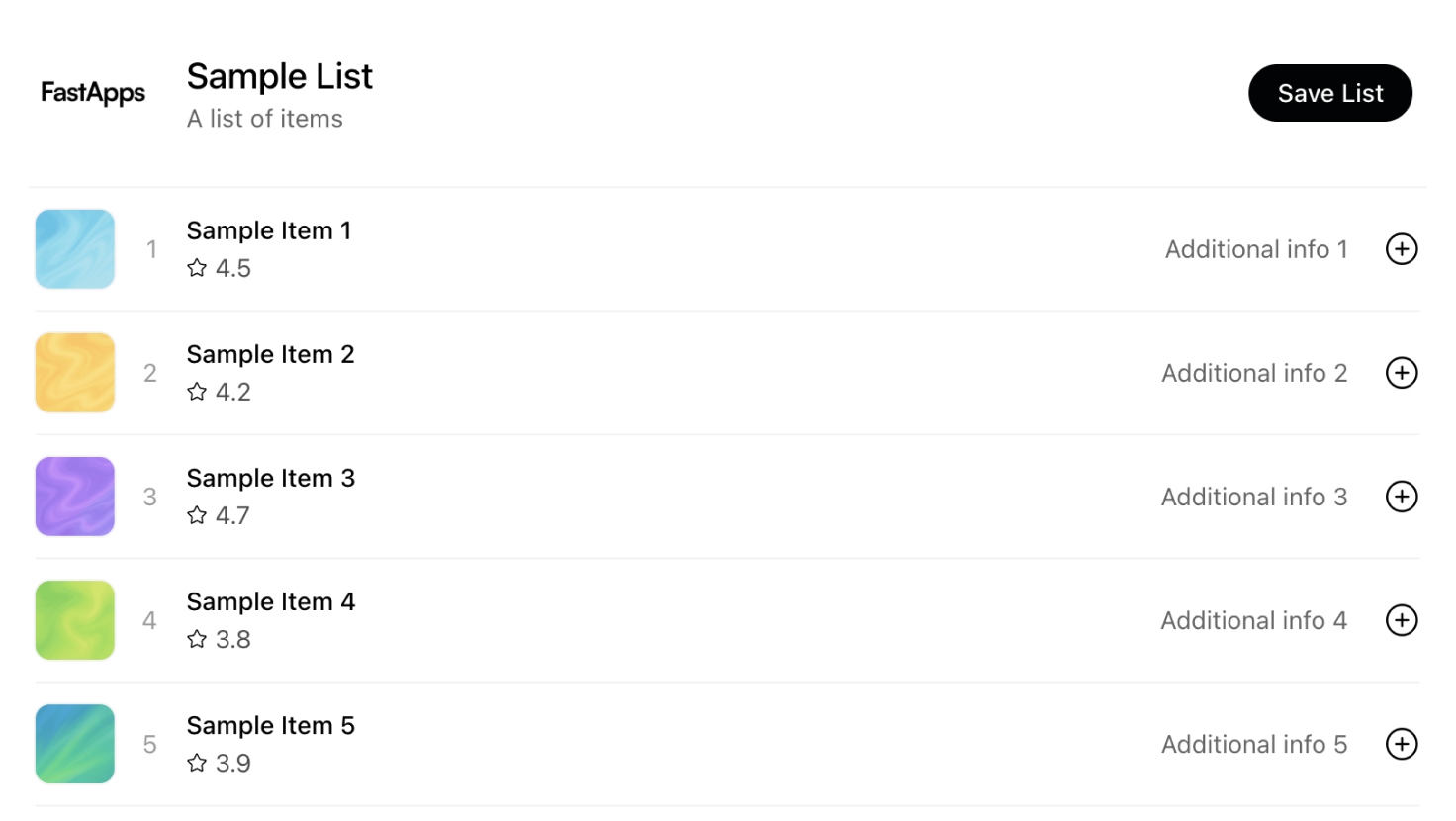Click the green thumbnail of Sample Item 4
This screenshot has width=1456, height=821.
click(x=74, y=620)
